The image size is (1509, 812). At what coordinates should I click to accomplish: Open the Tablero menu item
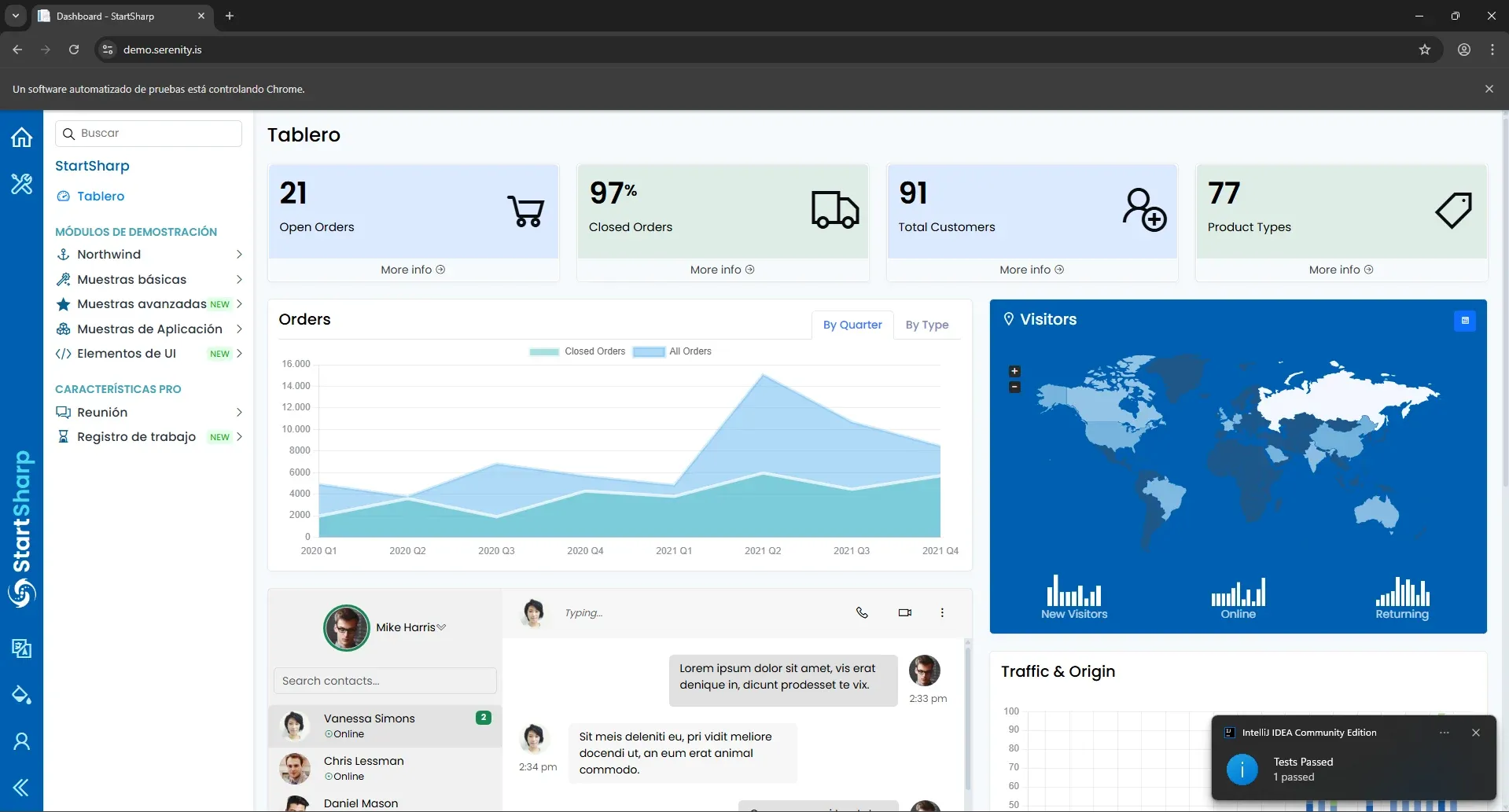point(101,196)
